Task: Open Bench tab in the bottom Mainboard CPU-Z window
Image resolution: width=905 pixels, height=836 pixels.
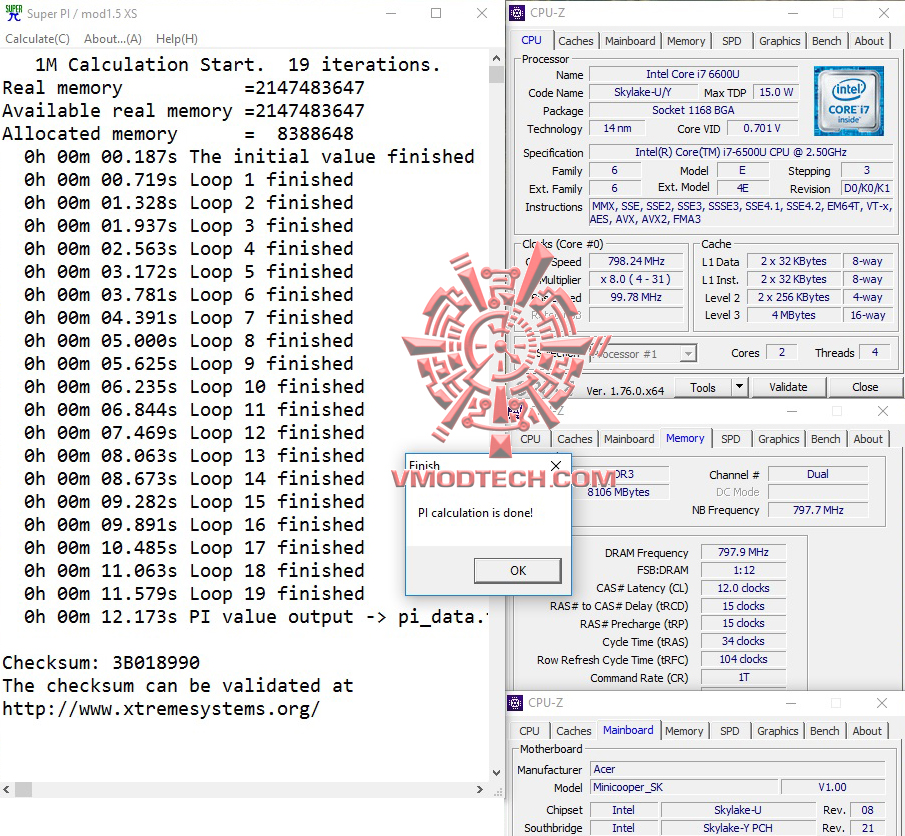Action: point(824,731)
